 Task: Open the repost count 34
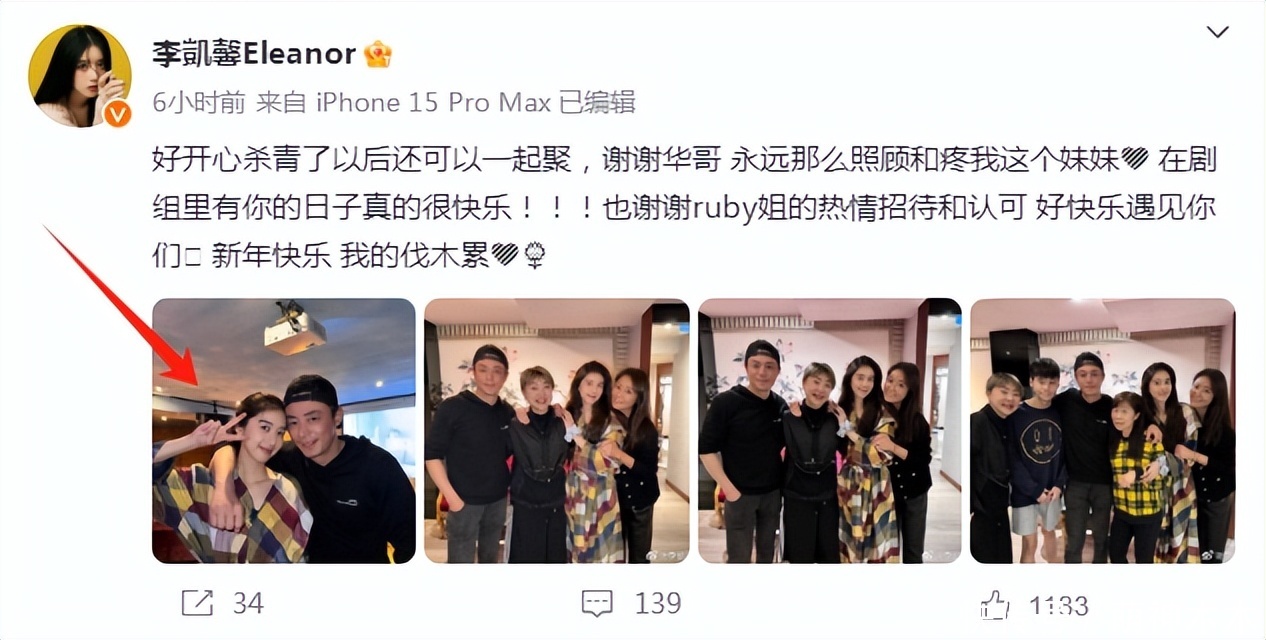pyautogui.click(x=247, y=603)
